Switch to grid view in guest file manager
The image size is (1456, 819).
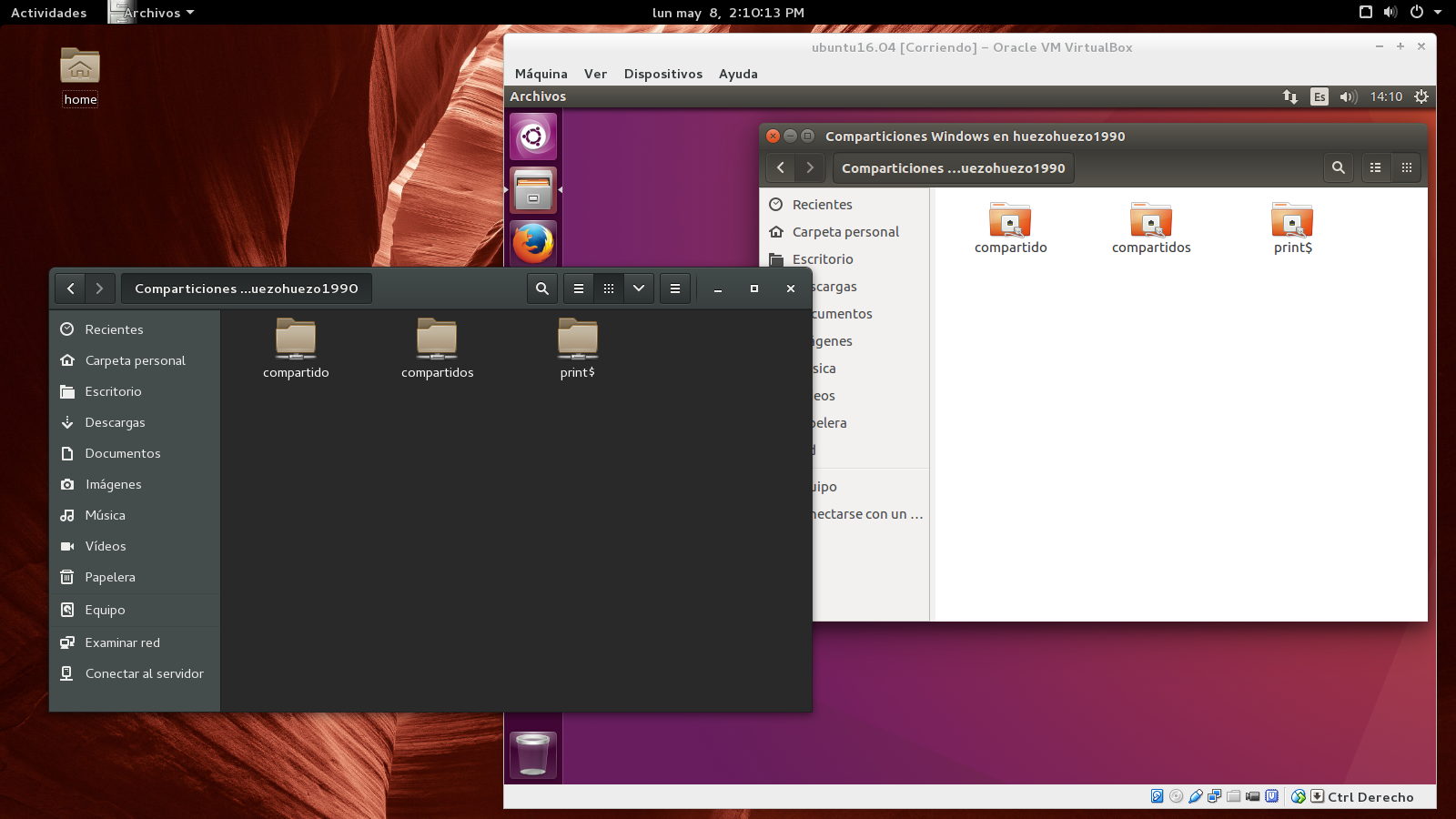[1407, 167]
